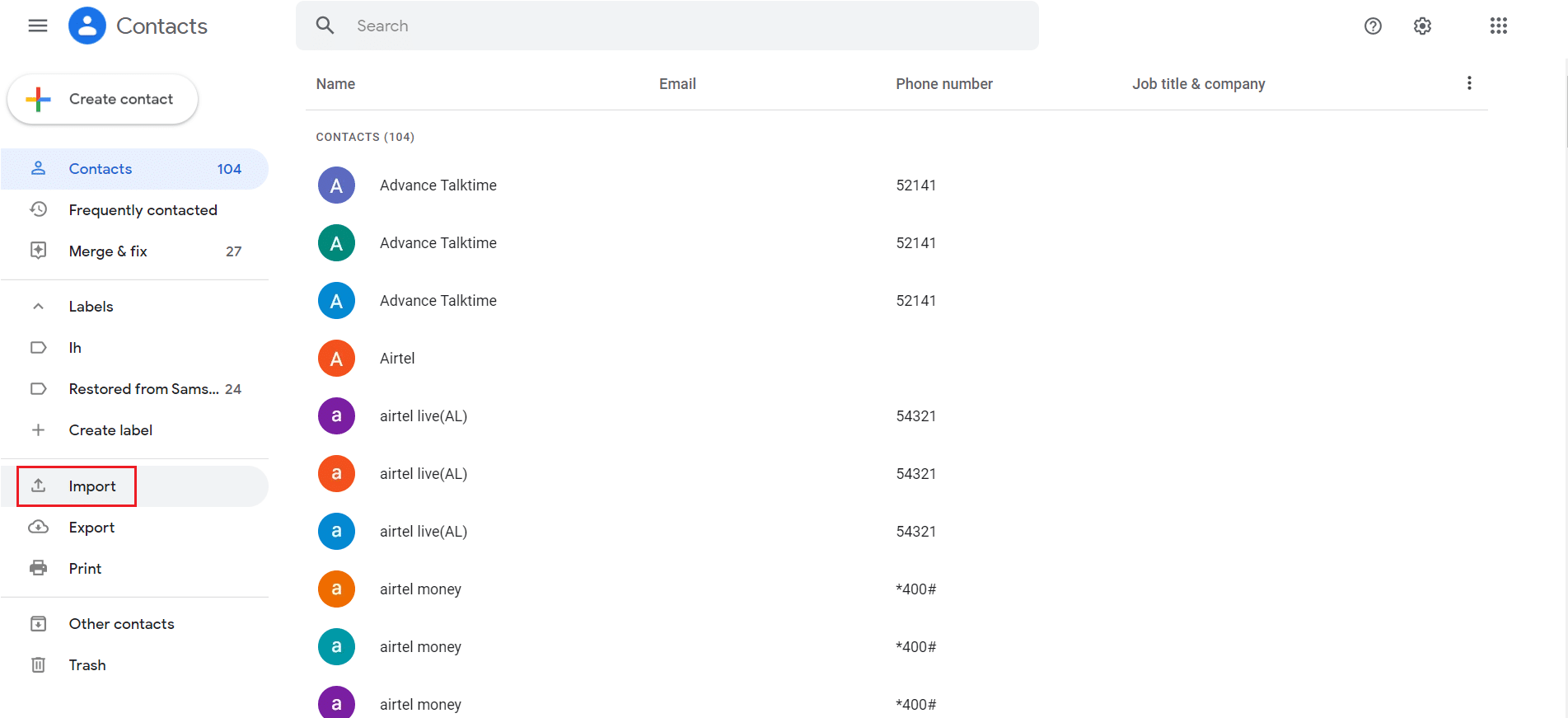Open the help question mark icon
Image resolution: width=1568 pixels, height=718 pixels.
point(1373,26)
